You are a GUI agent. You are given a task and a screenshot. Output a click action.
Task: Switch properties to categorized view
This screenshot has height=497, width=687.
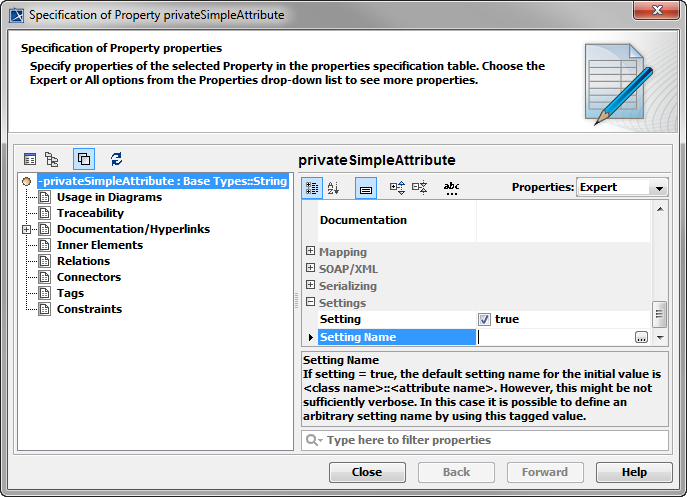311,187
